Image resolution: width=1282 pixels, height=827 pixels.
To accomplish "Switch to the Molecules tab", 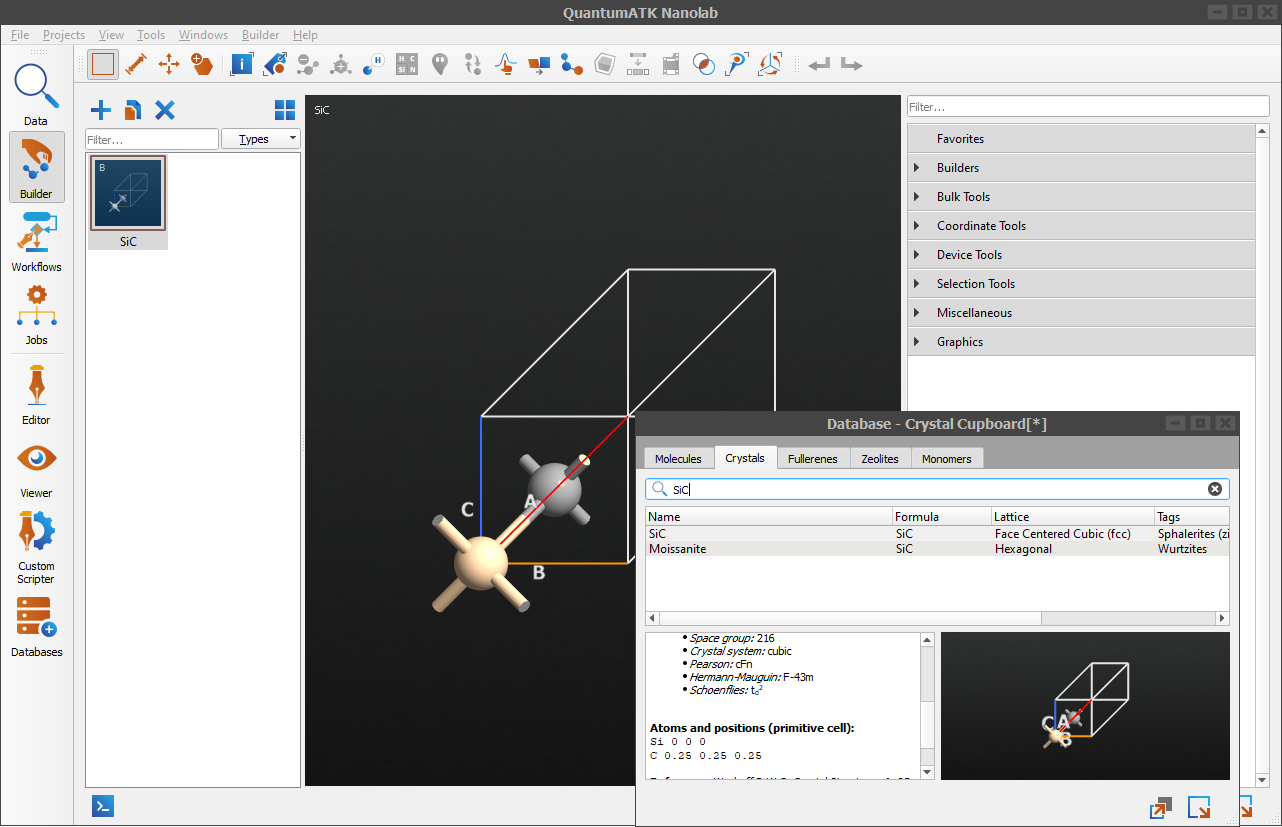I will point(678,459).
